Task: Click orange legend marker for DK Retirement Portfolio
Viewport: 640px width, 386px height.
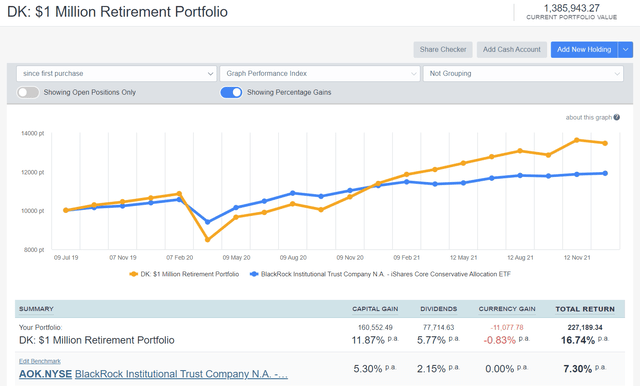Action: point(133,274)
